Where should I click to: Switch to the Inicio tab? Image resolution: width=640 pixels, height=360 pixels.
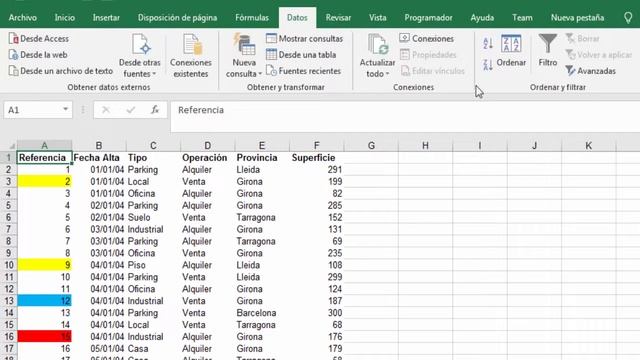pos(64,18)
